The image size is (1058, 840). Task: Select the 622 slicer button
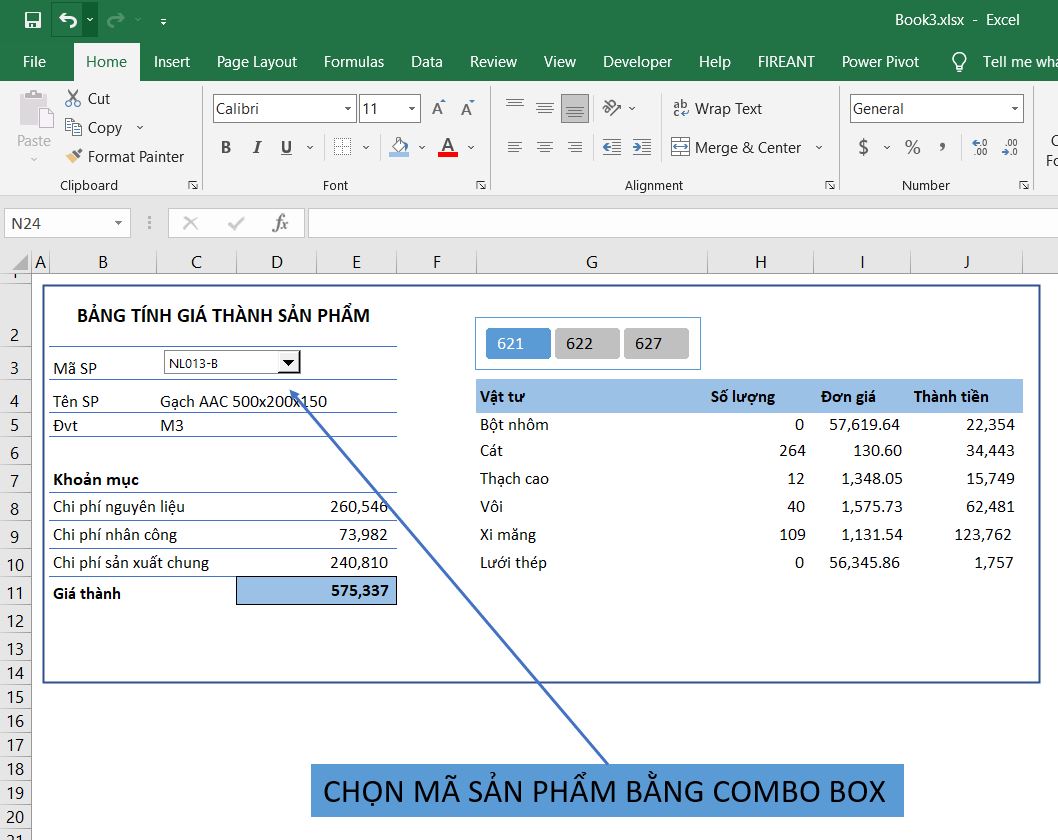(x=587, y=343)
